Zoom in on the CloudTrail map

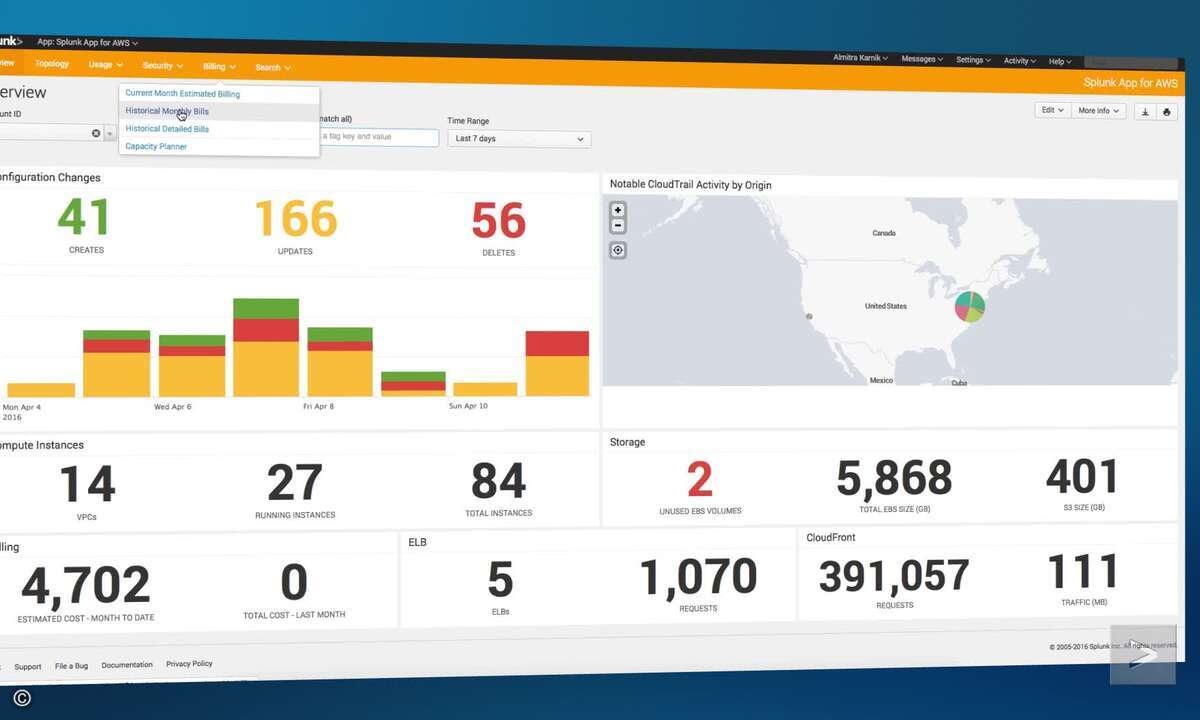618,210
